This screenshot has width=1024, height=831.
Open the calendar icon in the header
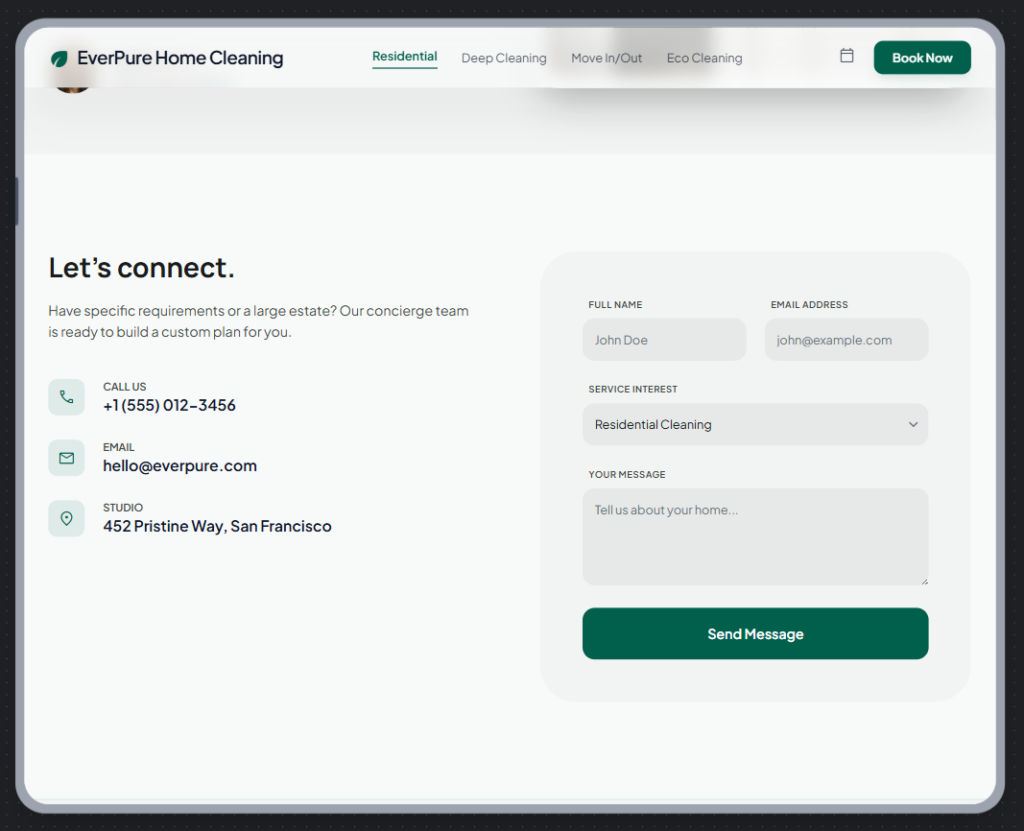(846, 56)
